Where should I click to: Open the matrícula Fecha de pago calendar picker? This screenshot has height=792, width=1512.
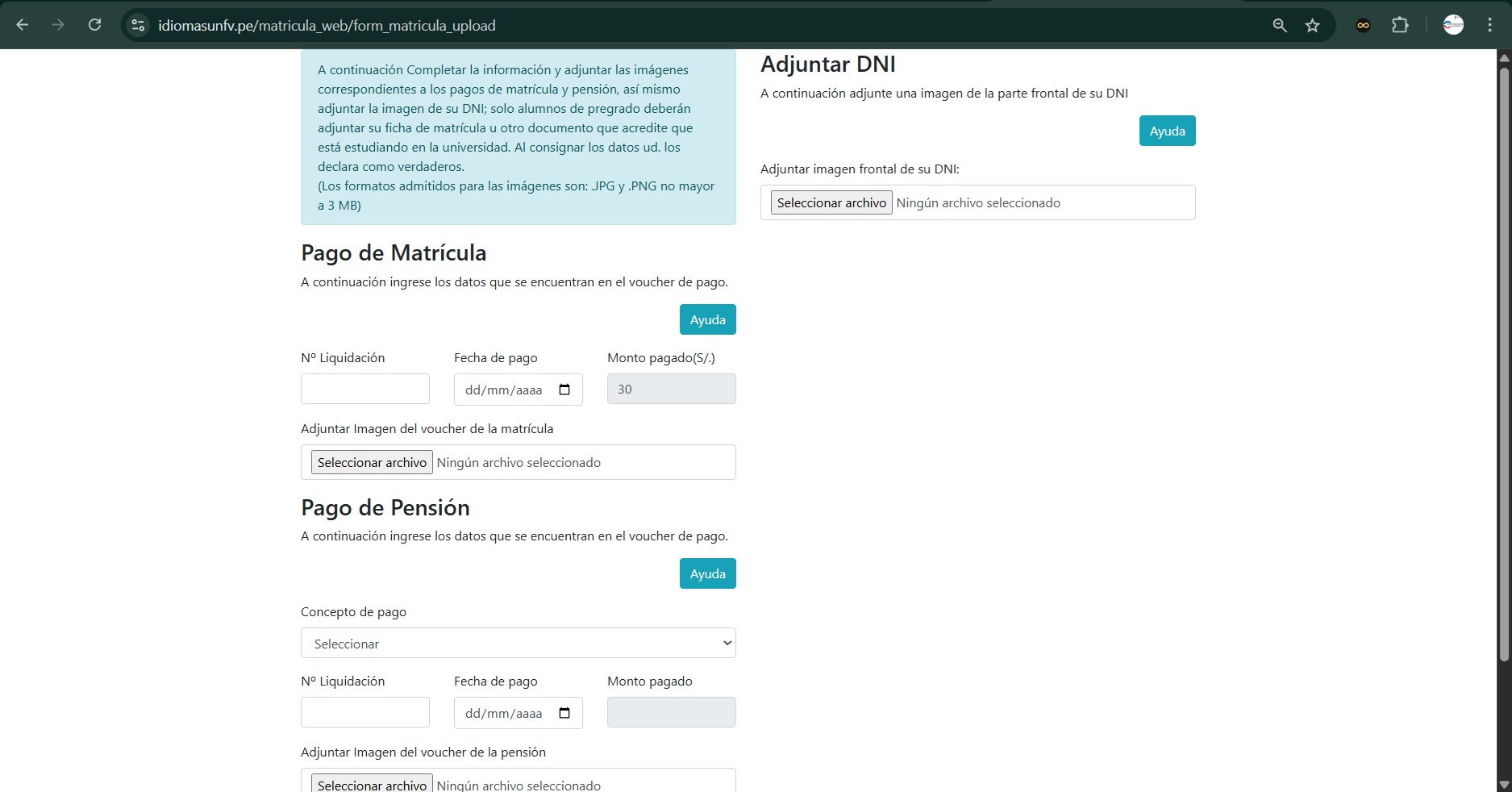coord(564,390)
